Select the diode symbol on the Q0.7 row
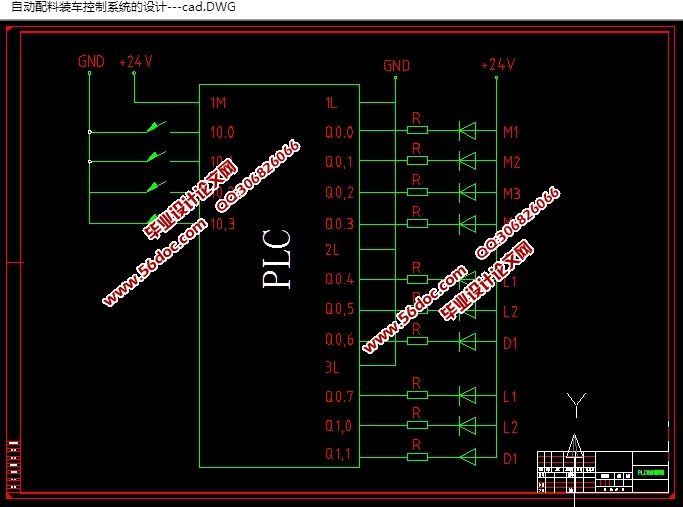Screen dimensions: 683x507 [467, 395]
